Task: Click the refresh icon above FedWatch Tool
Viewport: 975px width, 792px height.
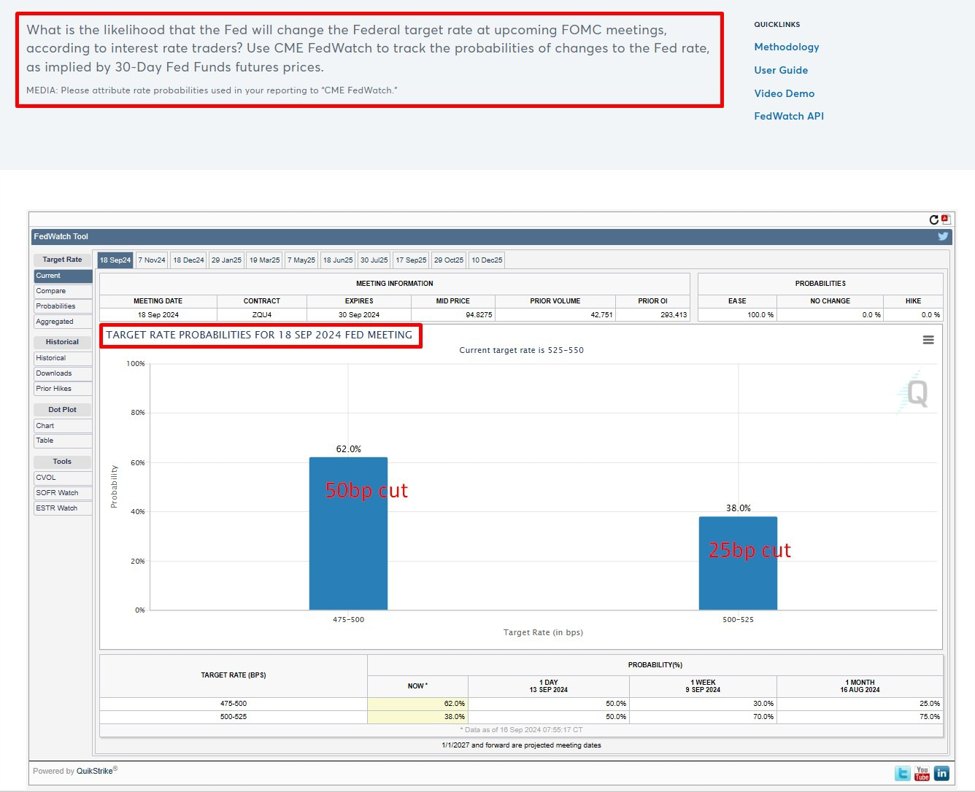Action: point(933,219)
